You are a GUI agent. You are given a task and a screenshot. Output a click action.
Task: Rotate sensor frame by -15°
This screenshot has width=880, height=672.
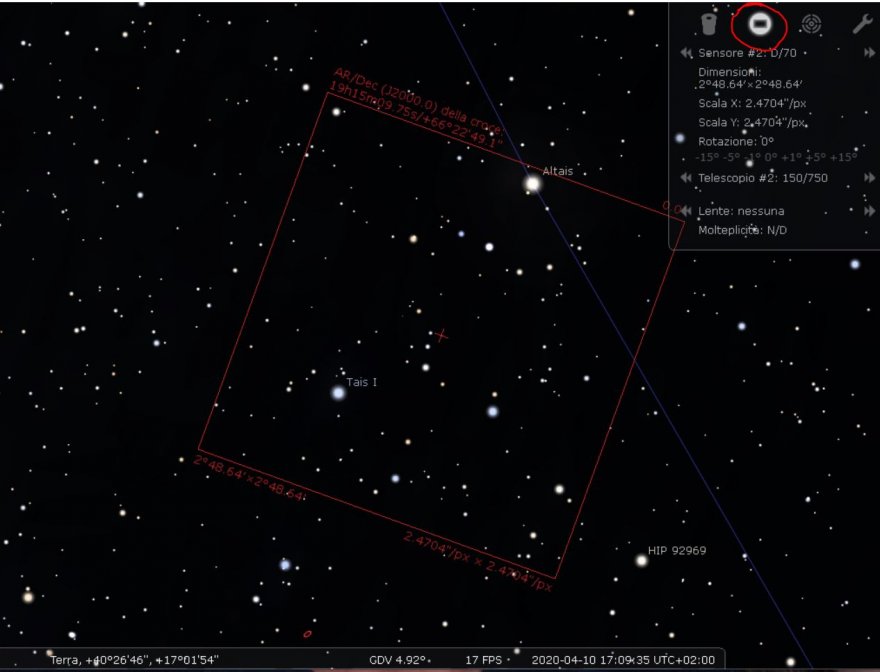click(706, 157)
